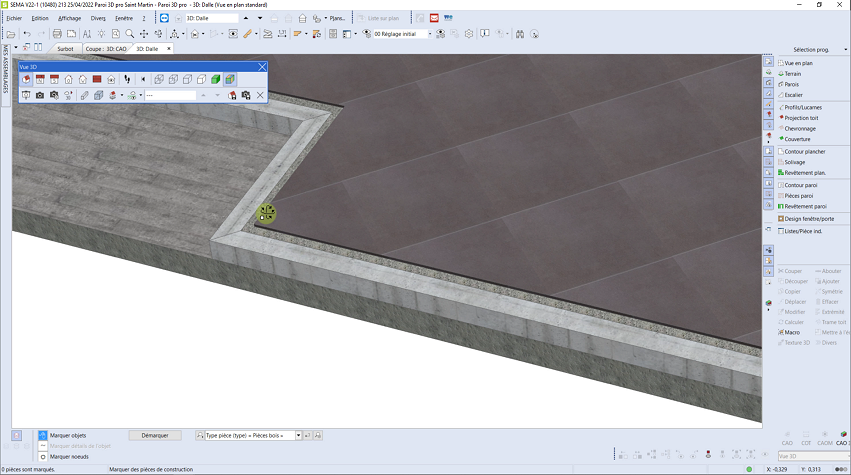Click the red mail icon in top toolbar

pos(434,18)
